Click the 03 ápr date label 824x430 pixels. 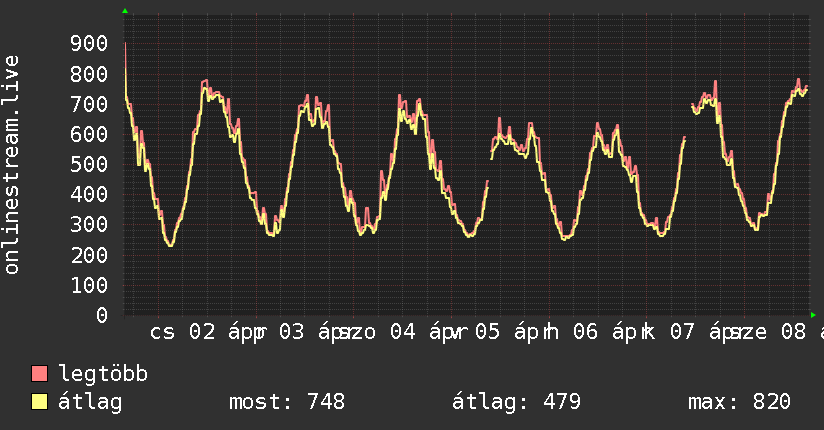pos(305,332)
